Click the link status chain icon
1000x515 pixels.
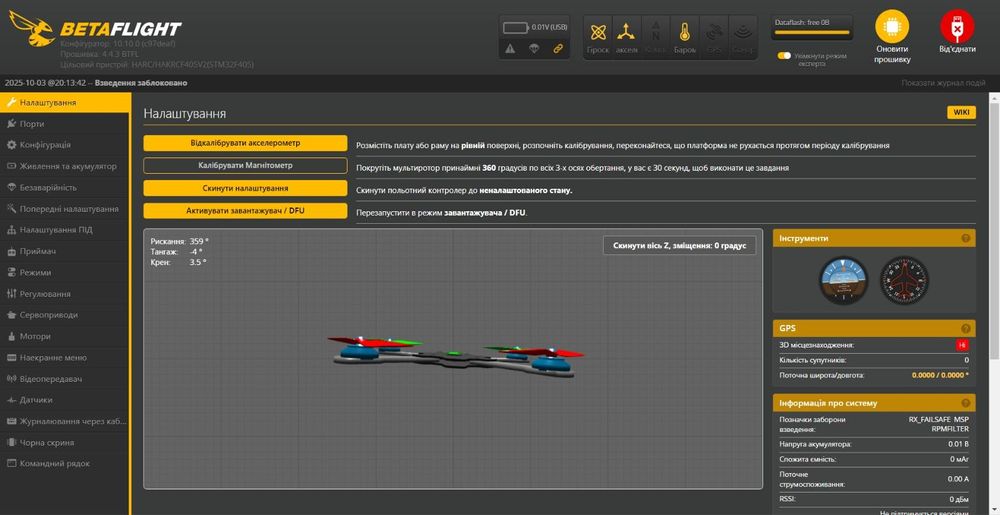click(558, 48)
